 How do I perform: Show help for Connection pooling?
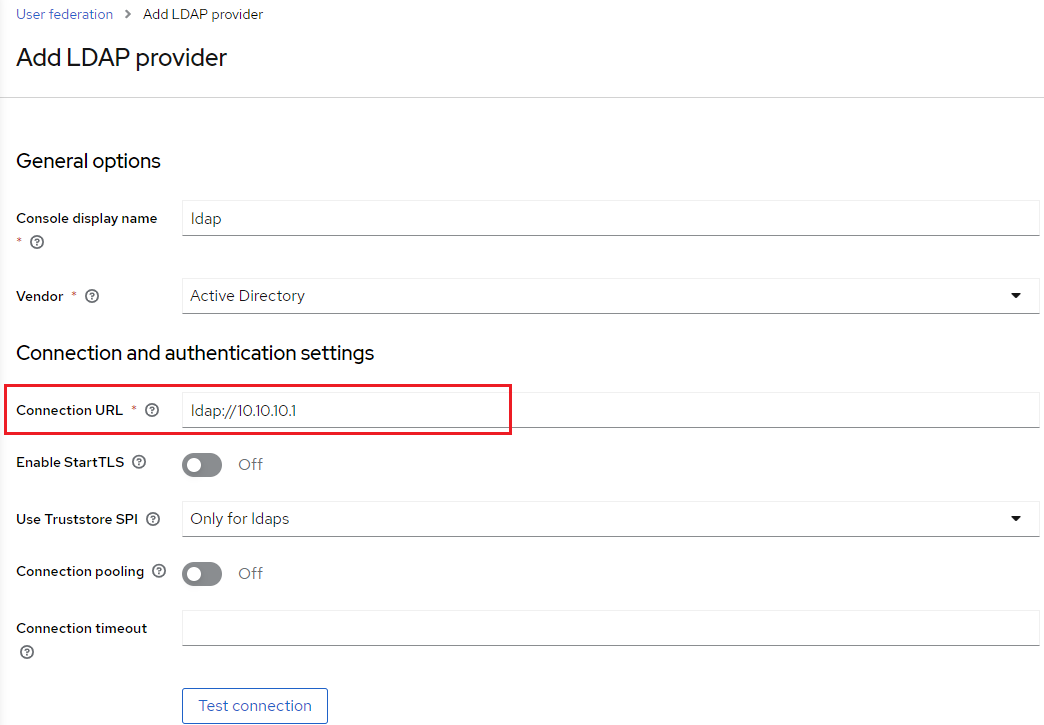[x=159, y=571]
